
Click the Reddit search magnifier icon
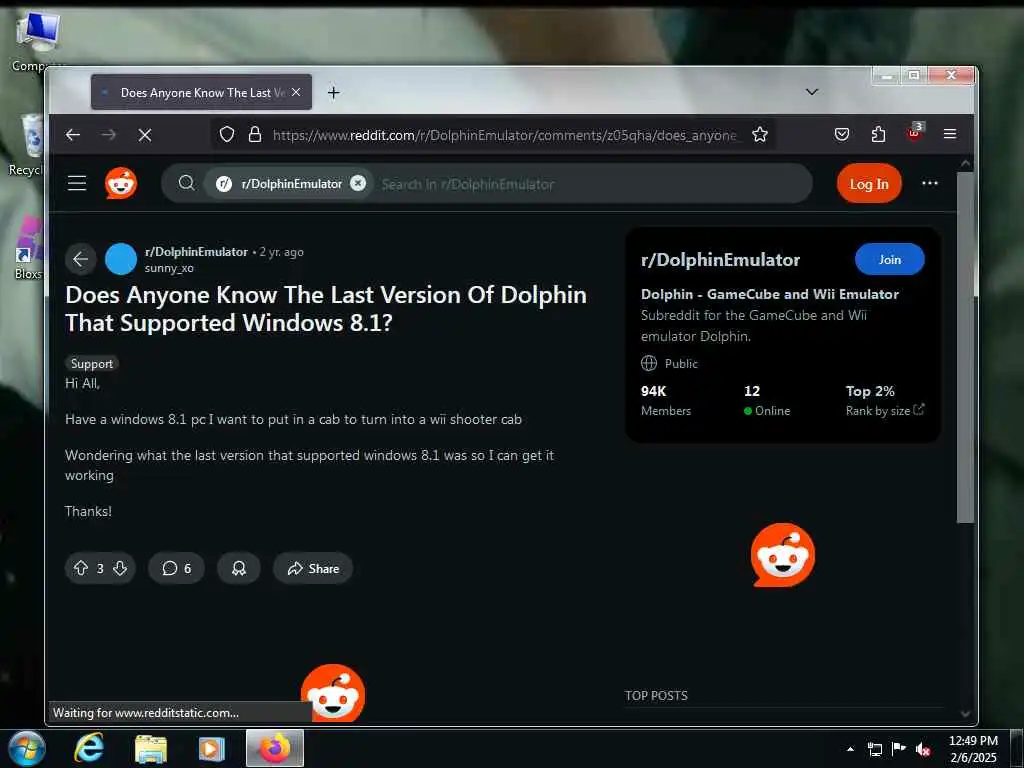point(186,183)
